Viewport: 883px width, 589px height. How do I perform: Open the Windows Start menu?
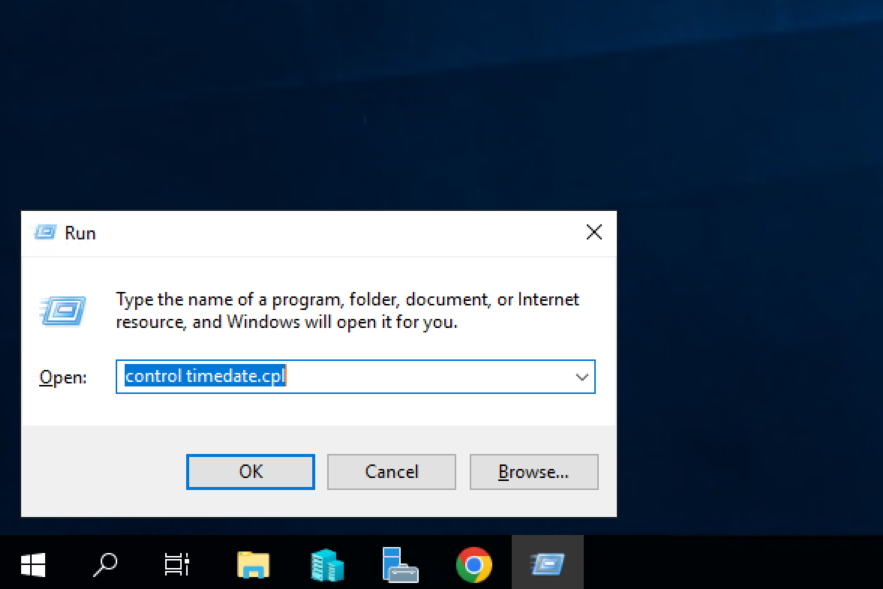33,564
